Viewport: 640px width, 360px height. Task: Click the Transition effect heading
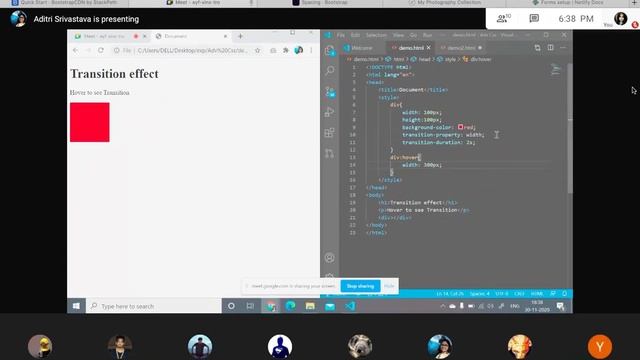pos(114,74)
